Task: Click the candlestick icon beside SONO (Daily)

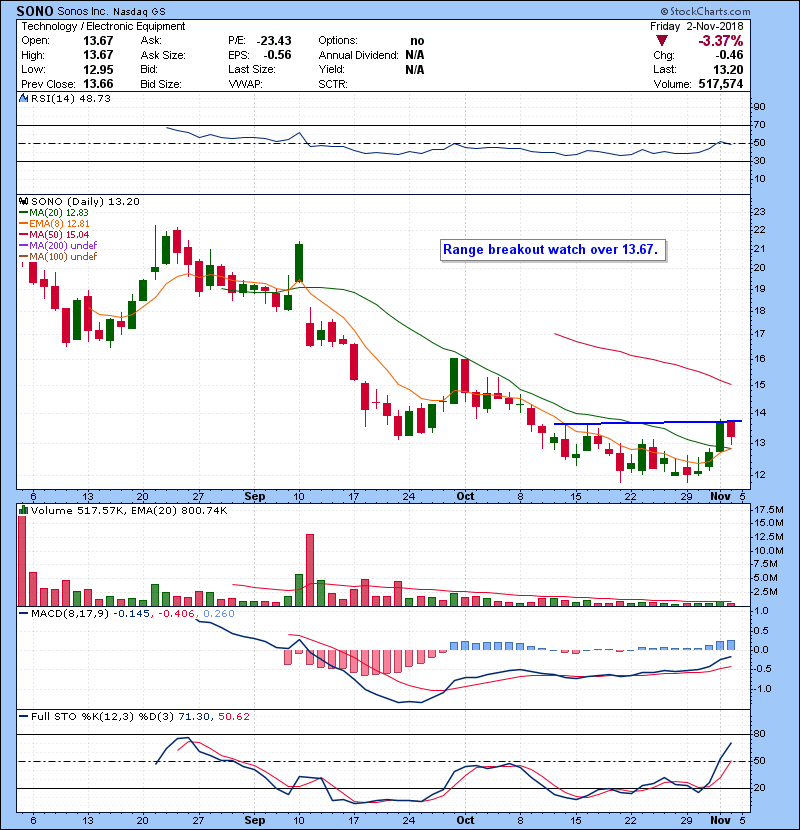Action: coord(24,201)
